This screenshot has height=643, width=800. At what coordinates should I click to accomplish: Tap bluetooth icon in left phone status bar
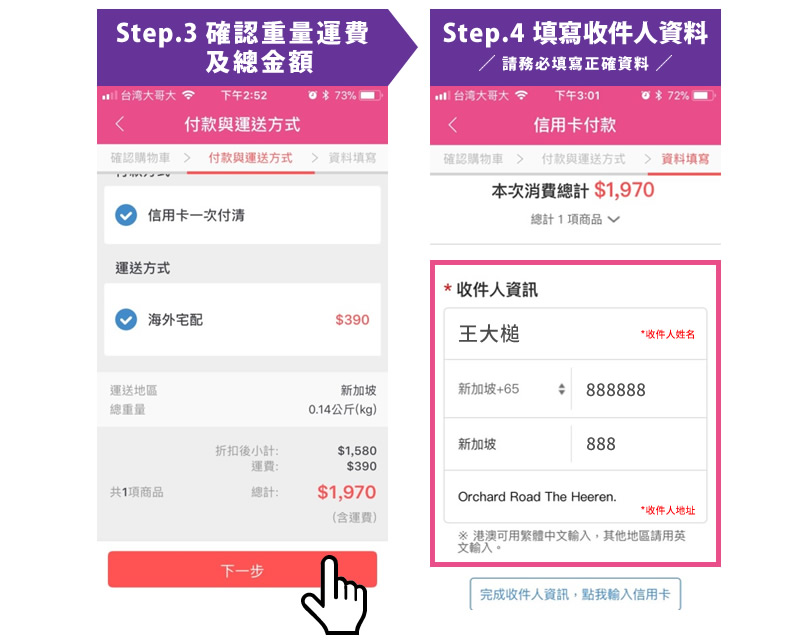pyautogui.click(x=326, y=95)
